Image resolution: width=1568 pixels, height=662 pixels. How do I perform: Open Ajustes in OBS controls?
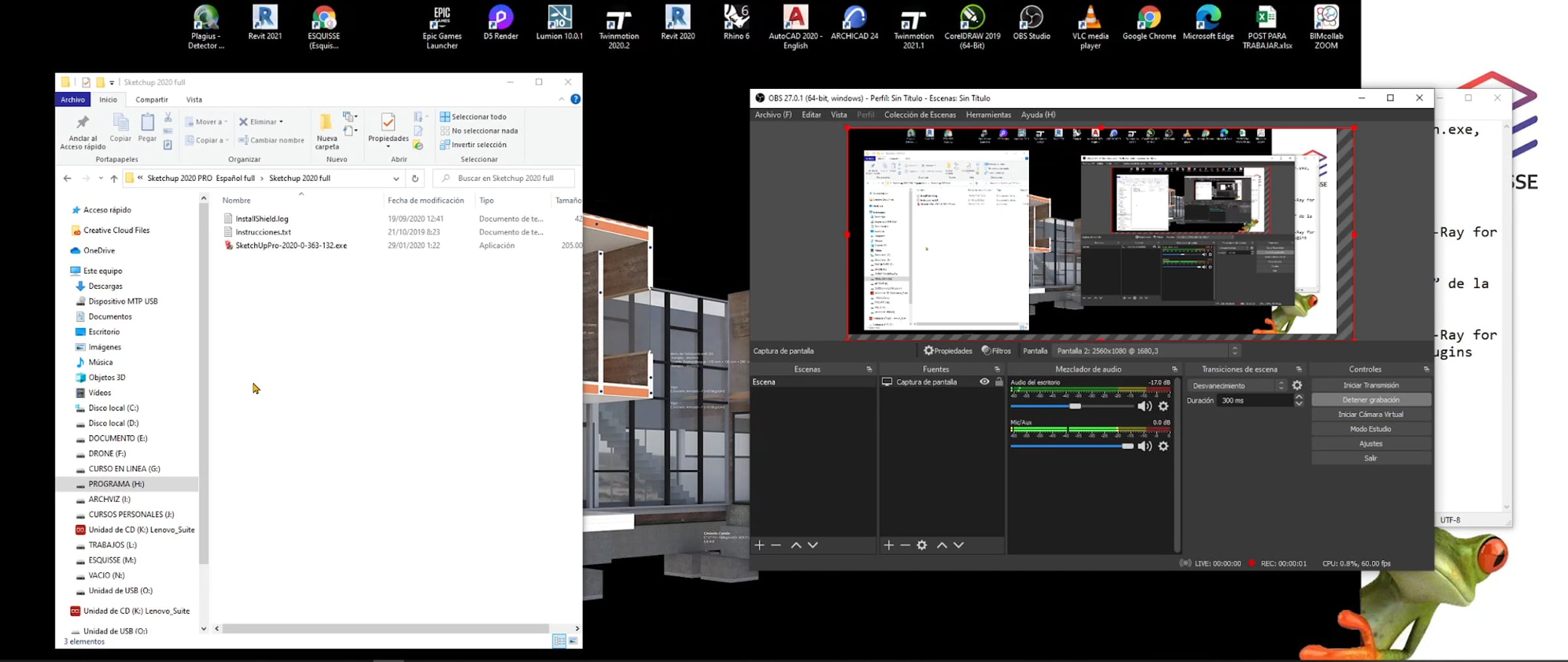(1370, 444)
